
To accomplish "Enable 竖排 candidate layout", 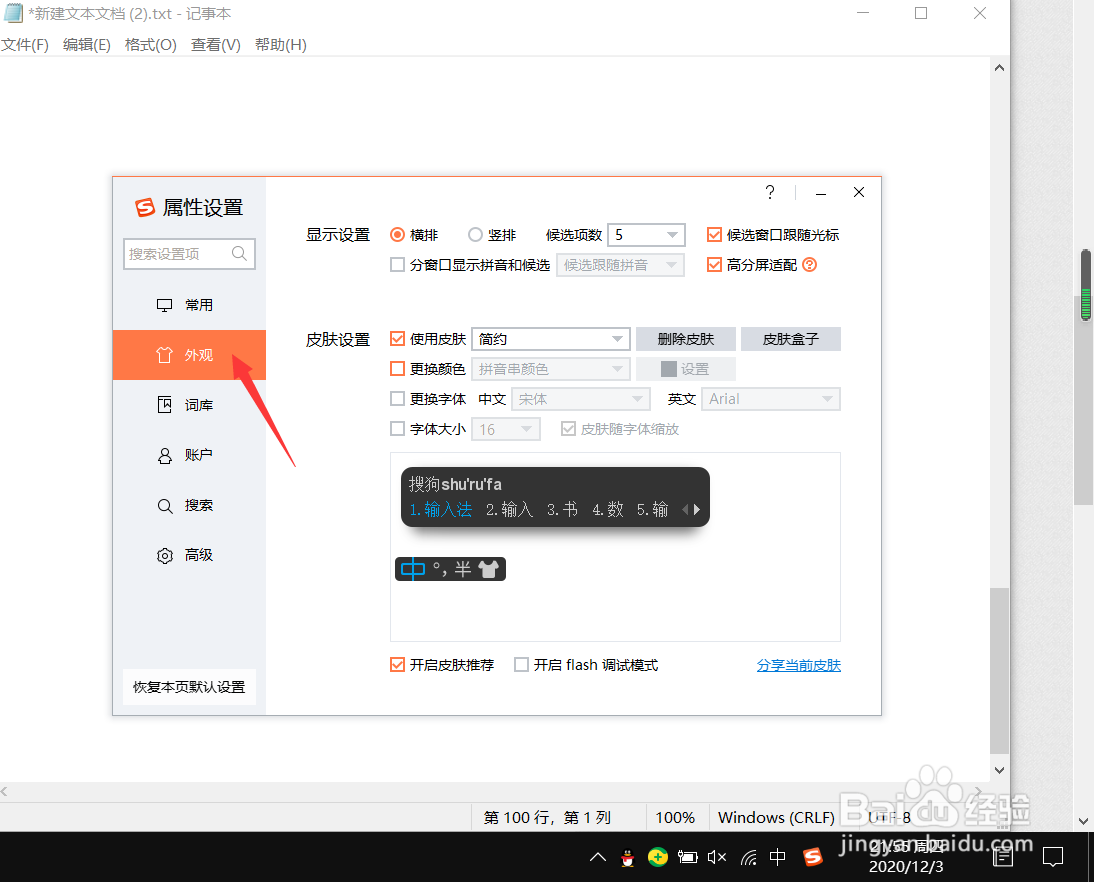I will click(475, 234).
